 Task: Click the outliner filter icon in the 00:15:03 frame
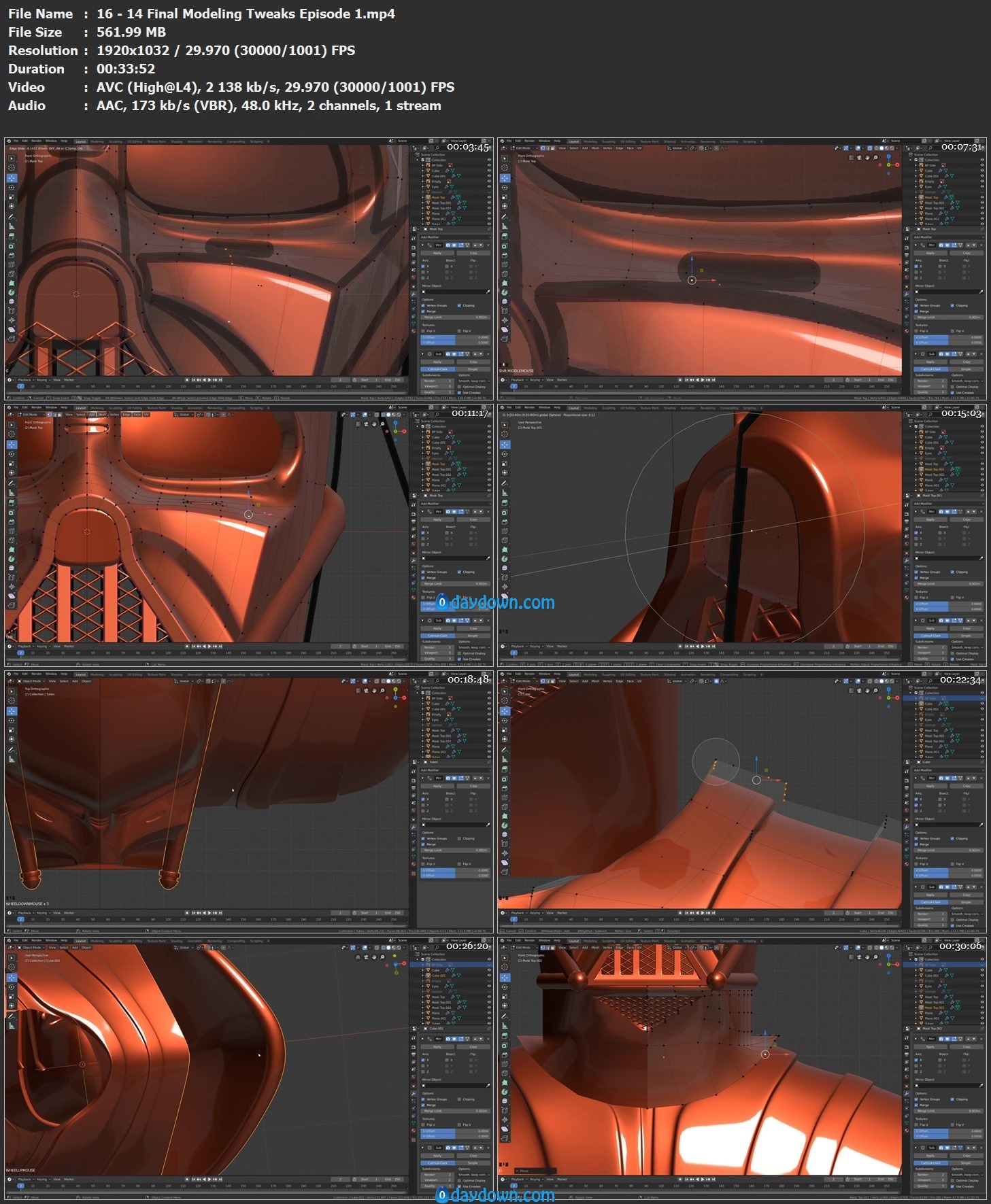tap(983, 414)
